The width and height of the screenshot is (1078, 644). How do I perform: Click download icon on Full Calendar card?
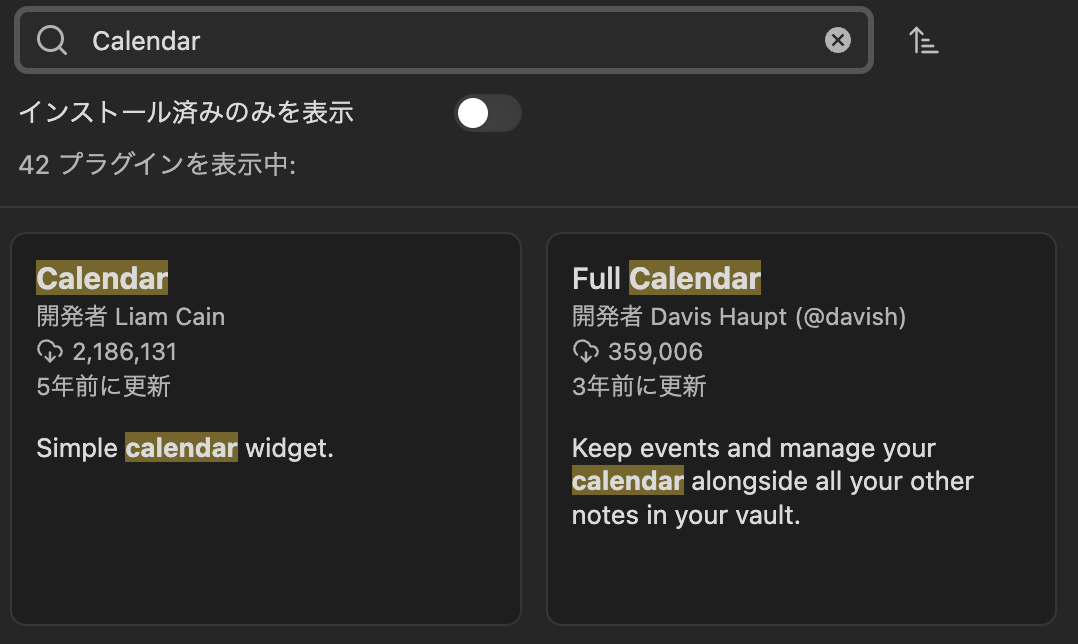[585, 351]
